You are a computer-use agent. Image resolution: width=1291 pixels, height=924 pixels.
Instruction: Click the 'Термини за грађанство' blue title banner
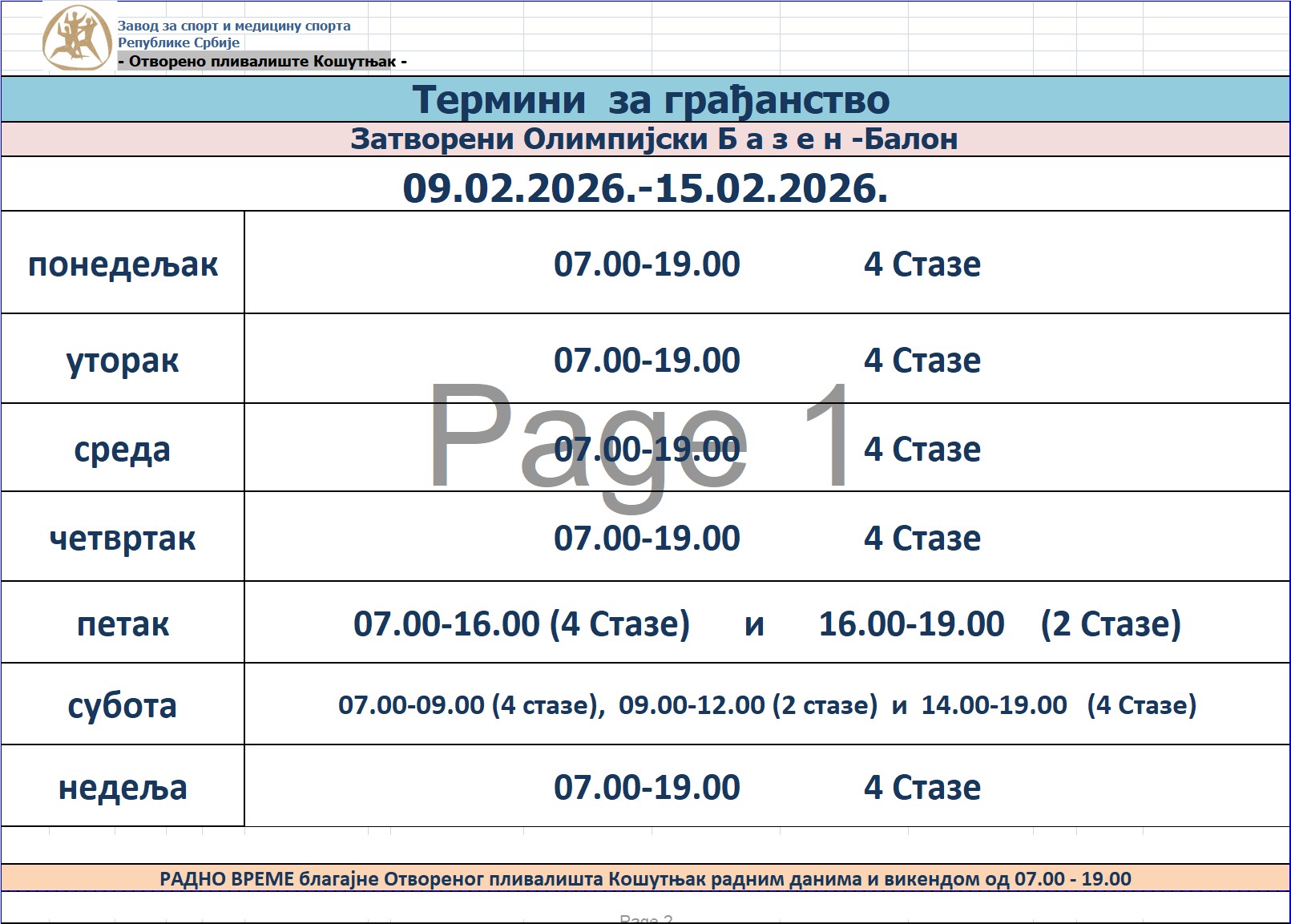click(650, 100)
